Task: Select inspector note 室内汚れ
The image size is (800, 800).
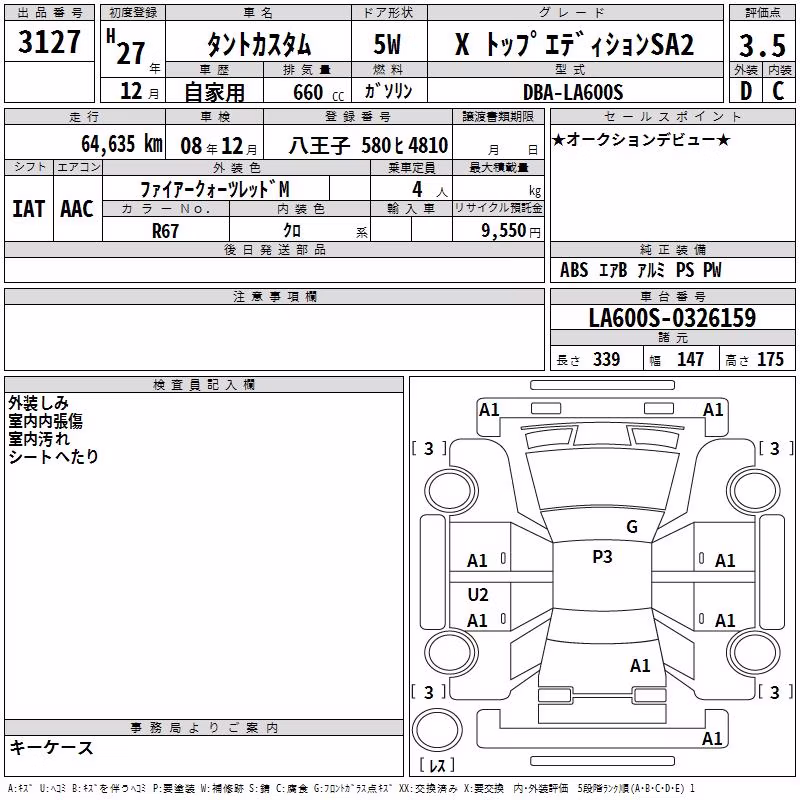Action: [39, 439]
